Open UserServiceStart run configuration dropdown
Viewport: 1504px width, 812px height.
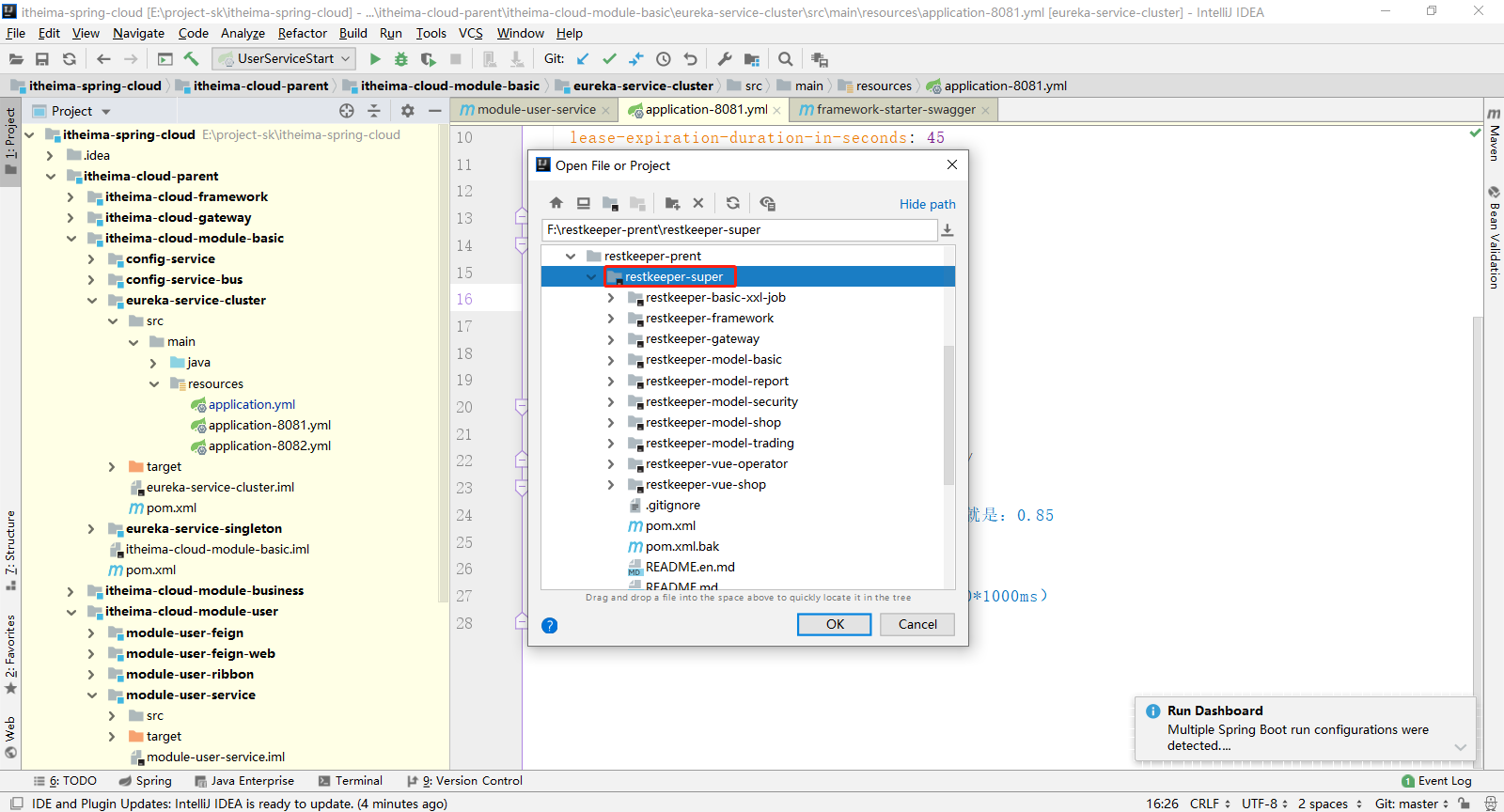(x=285, y=58)
